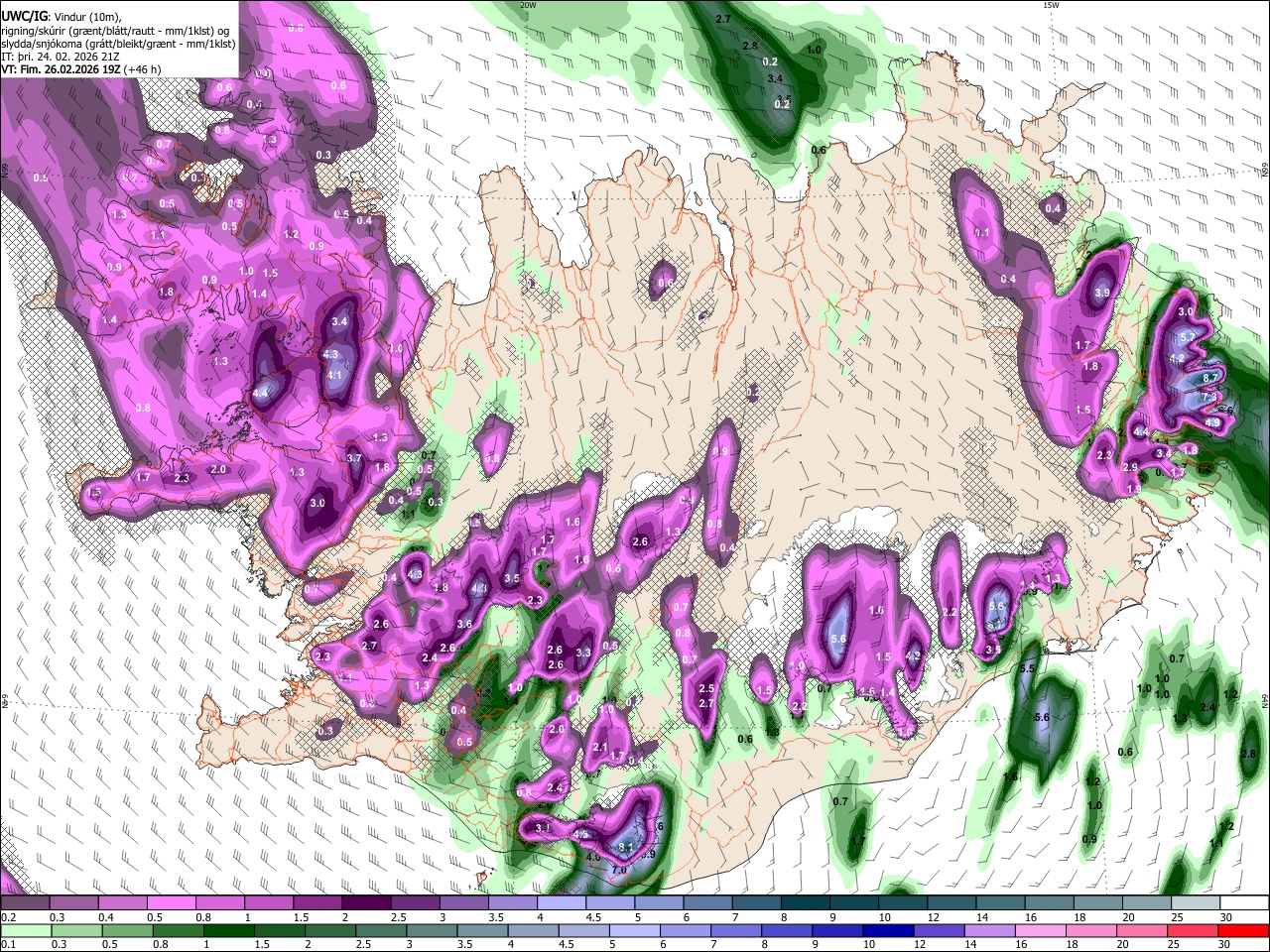Pick the darkest purple swatch above 2 in upper legend
The image size is (1270, 952).
coord(367,903)
